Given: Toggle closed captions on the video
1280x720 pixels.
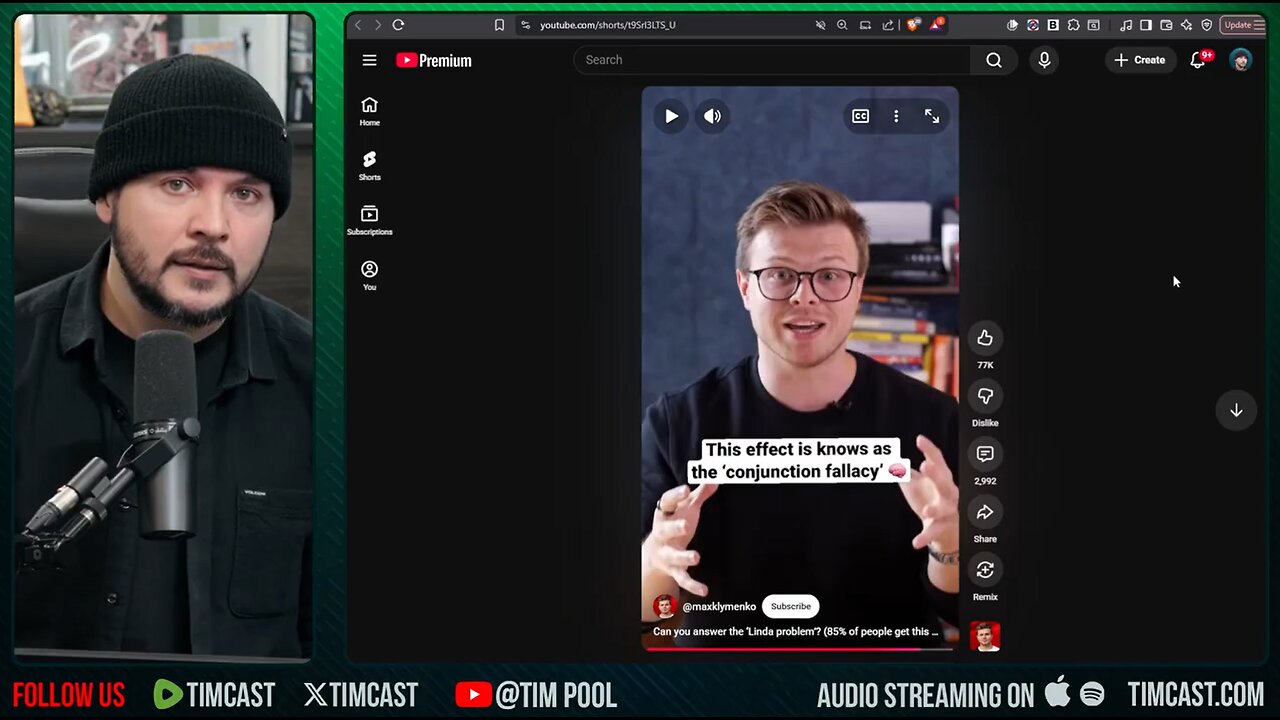Looking at the screenshot, I should point(860,116).
